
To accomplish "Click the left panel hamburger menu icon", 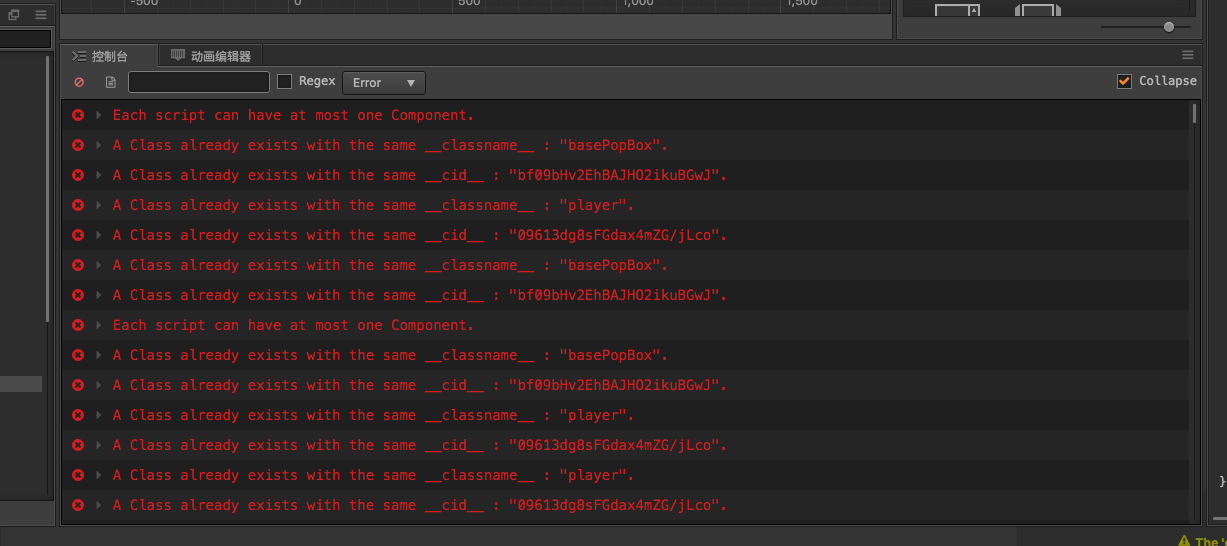I will tap(40, 15).
